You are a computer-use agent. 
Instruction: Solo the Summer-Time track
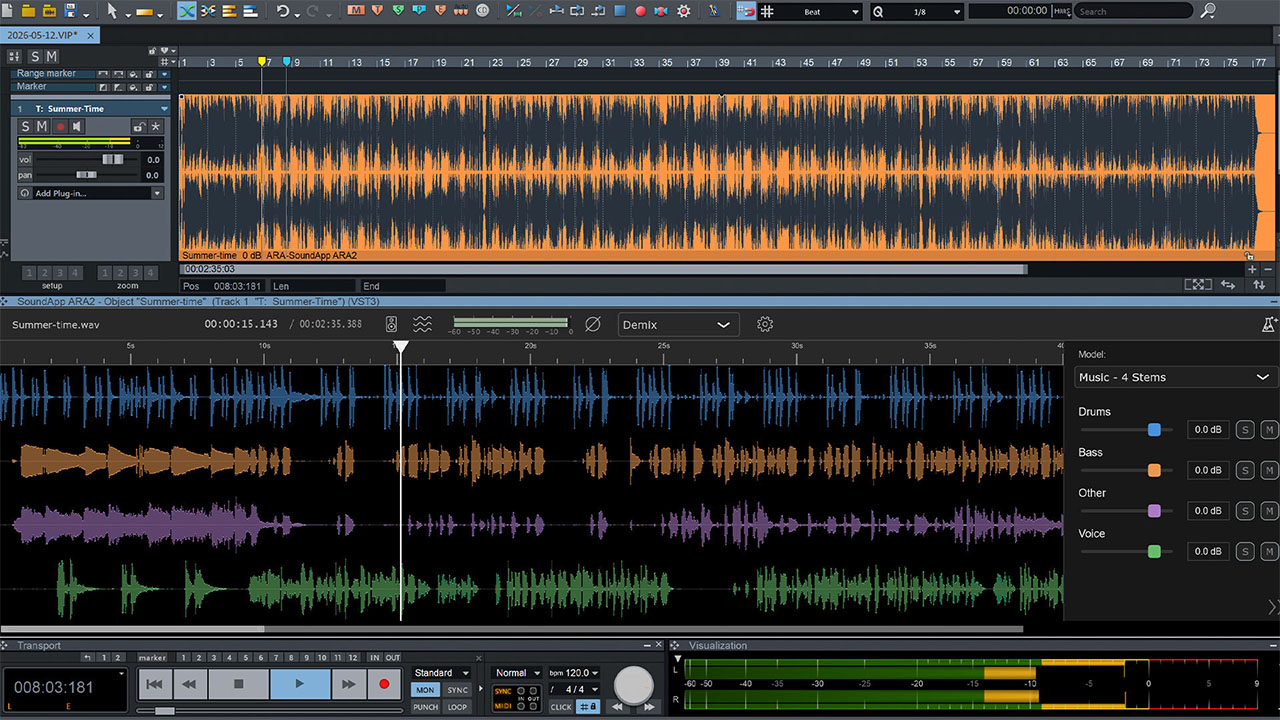coord(26,126)
